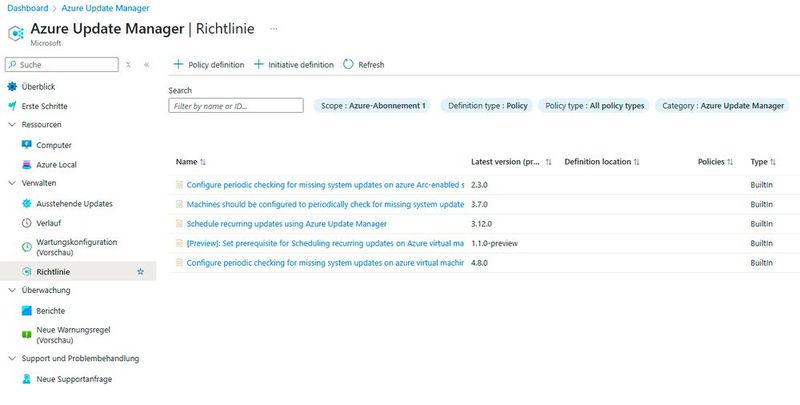Image resolution: width=800 pixels, height=405 pixels.
Task: Add a new Policy definition
Action: click(208, 65)
